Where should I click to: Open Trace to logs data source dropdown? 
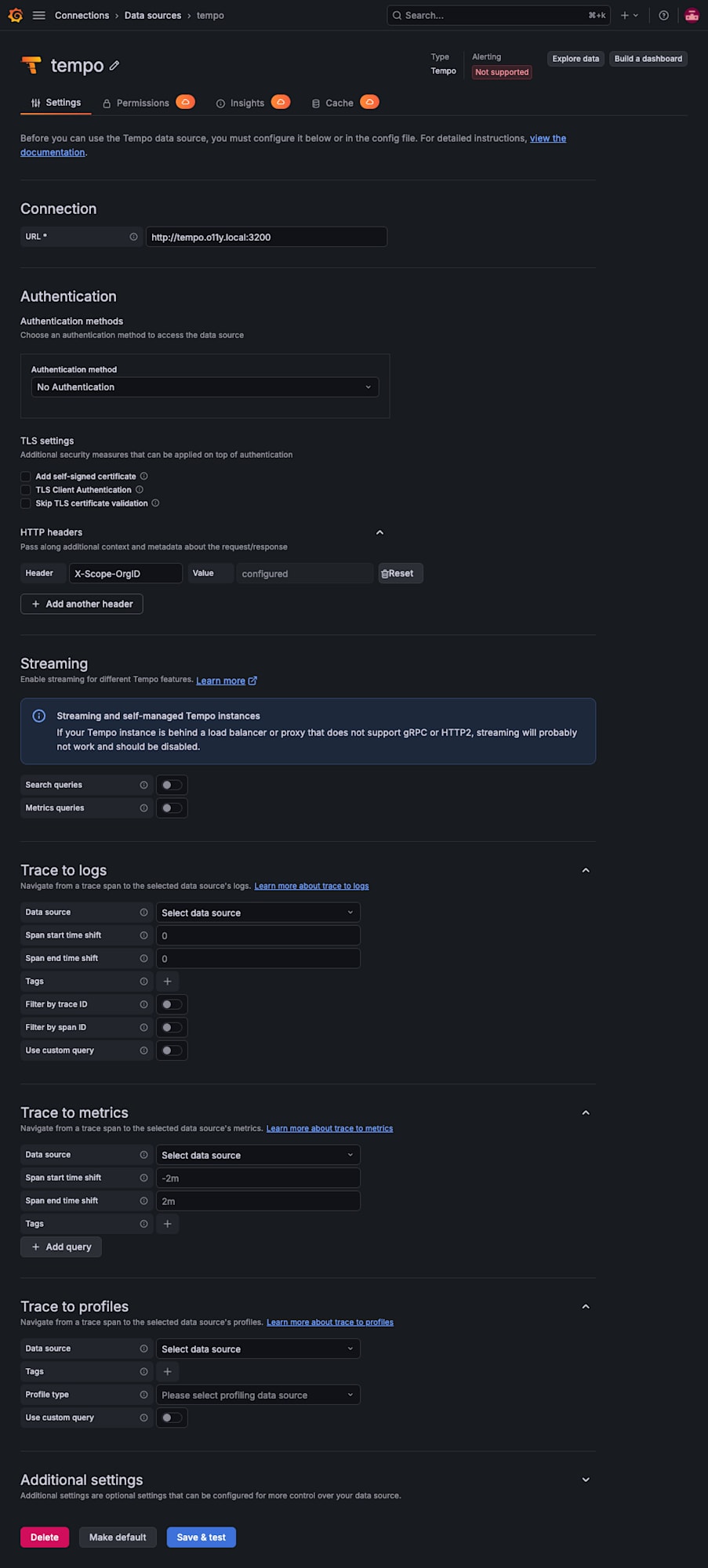[x=258, y=912]
